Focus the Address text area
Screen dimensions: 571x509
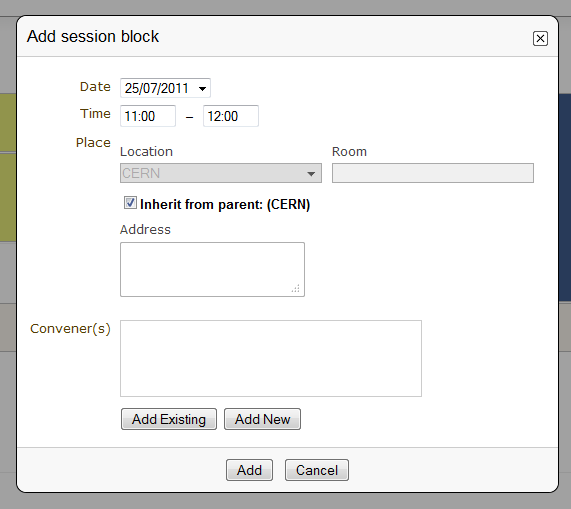212,269
